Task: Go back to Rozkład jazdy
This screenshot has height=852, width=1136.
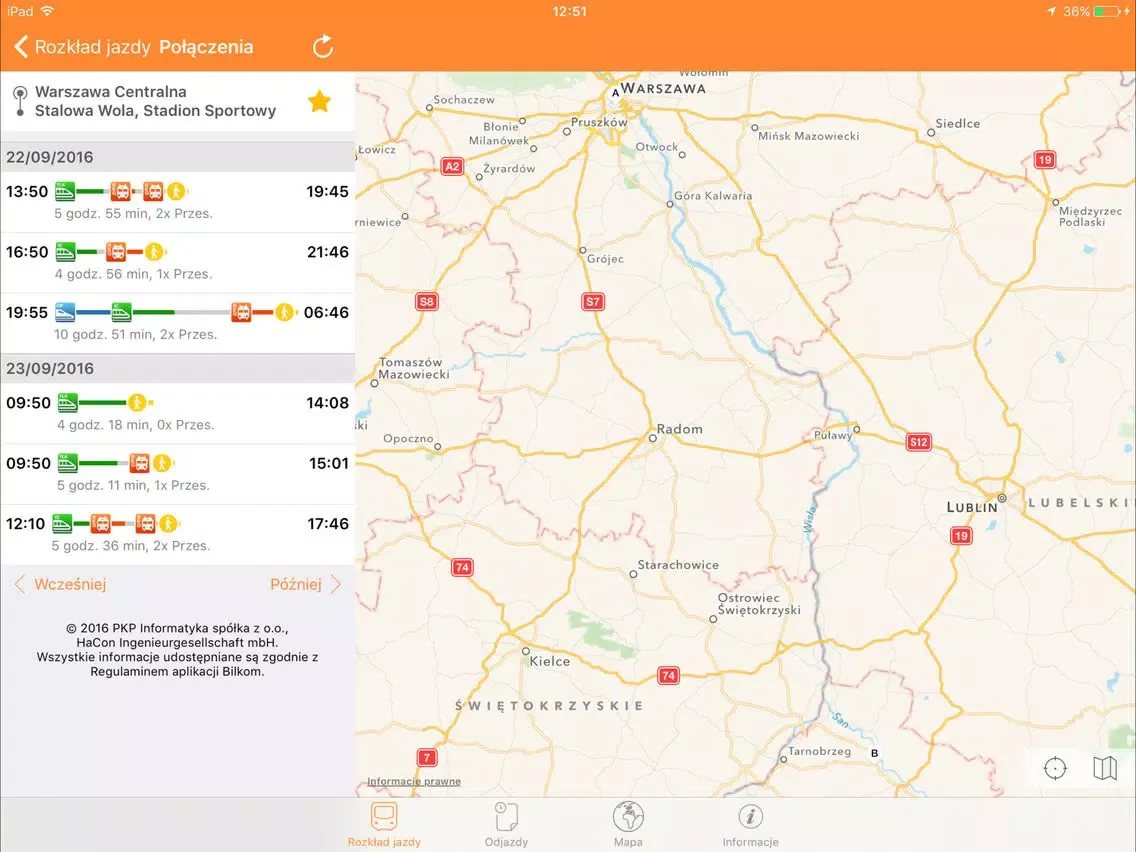Action: coord(82,47)
